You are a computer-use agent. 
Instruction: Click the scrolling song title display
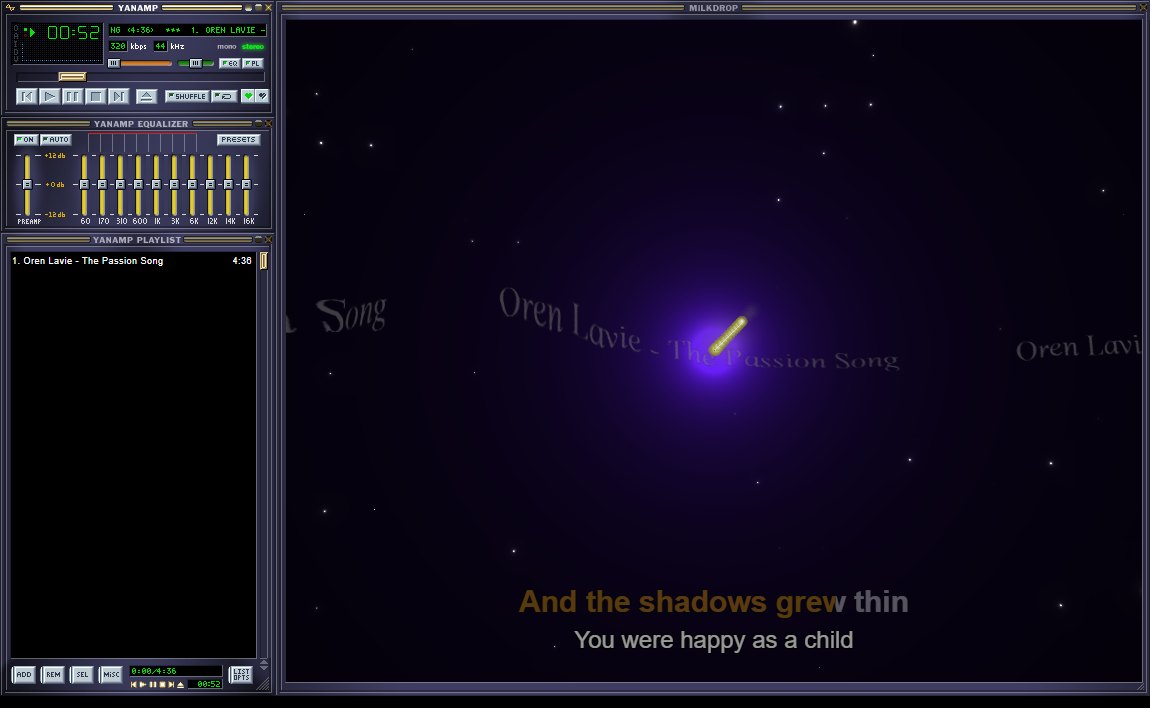click(x=188, y=30)
